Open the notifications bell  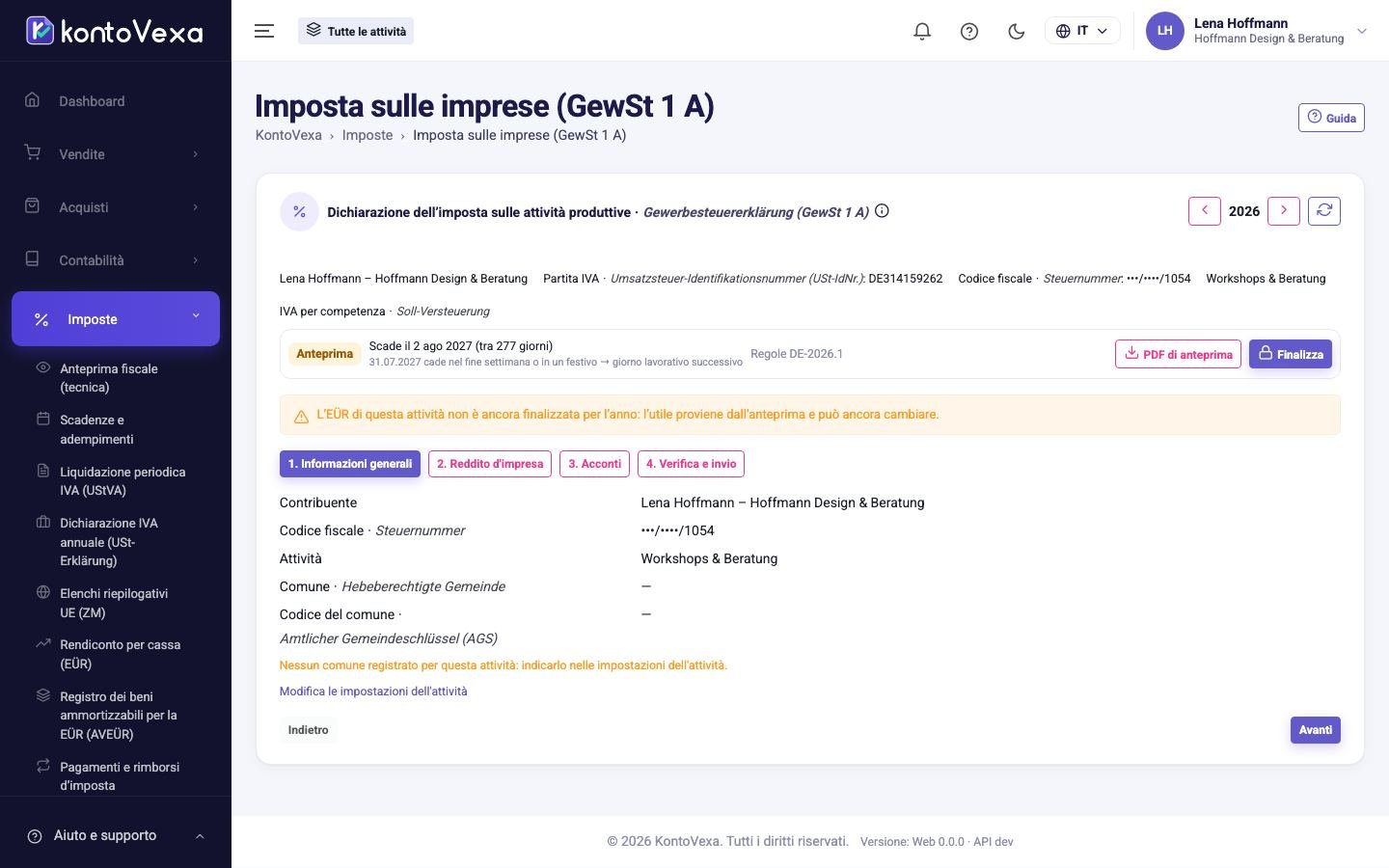coord(922,31)
